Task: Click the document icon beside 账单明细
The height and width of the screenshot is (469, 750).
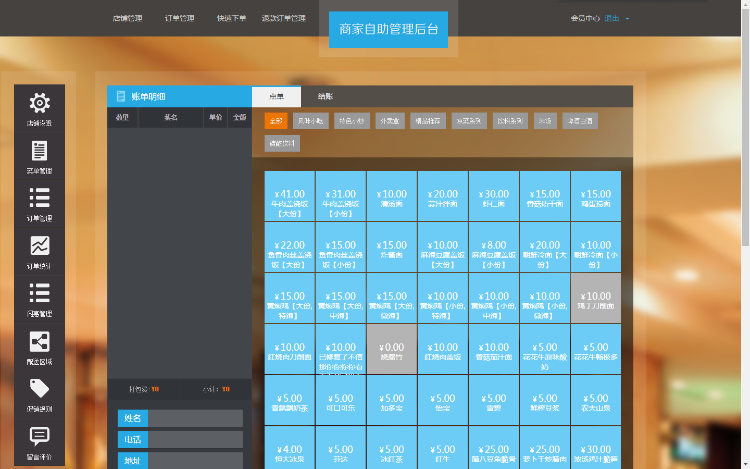Action: point(121,96)
